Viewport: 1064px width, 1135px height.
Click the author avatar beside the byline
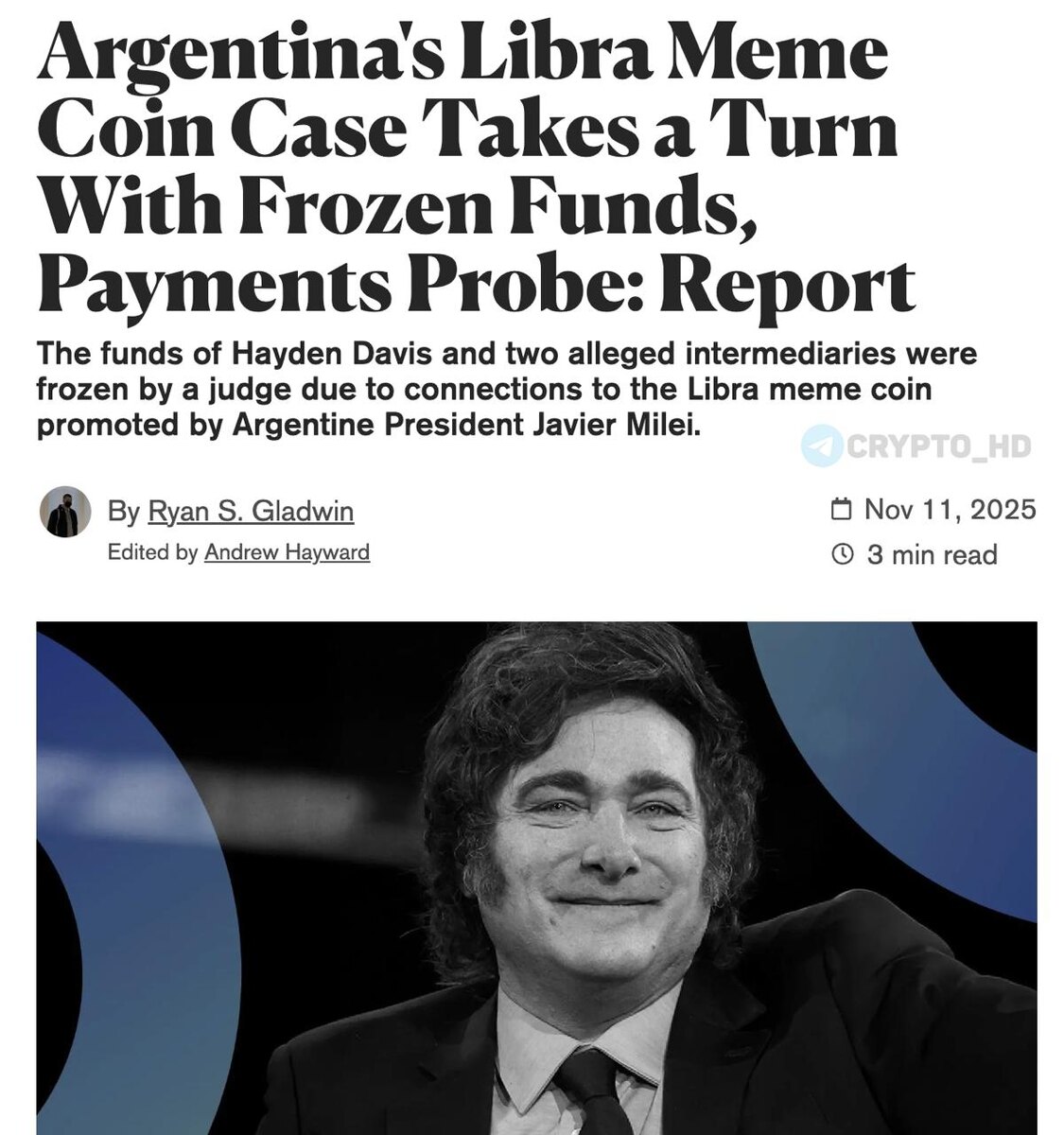(x=65, y=514)
